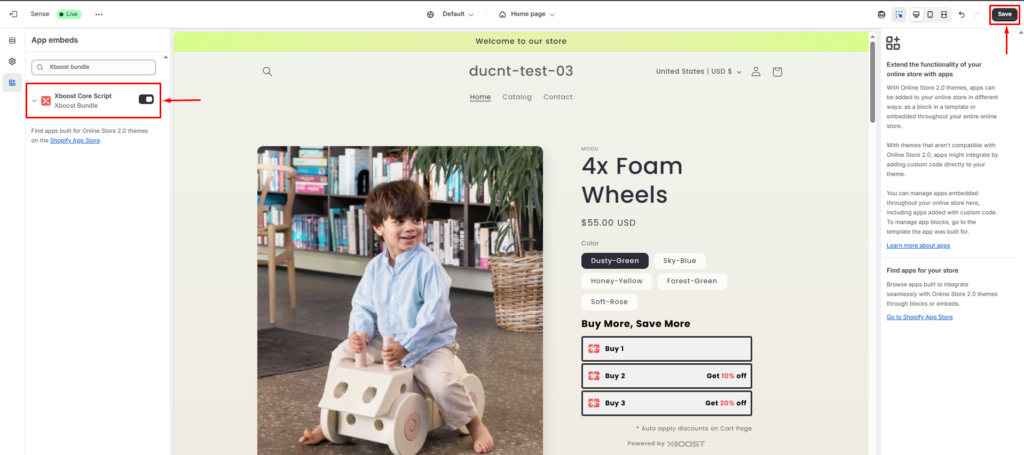Image resolution: width=1024 pixels, height=455 pixels.
Task: Open the App embeds sidebar icon
Action: (x=12, y=82)
